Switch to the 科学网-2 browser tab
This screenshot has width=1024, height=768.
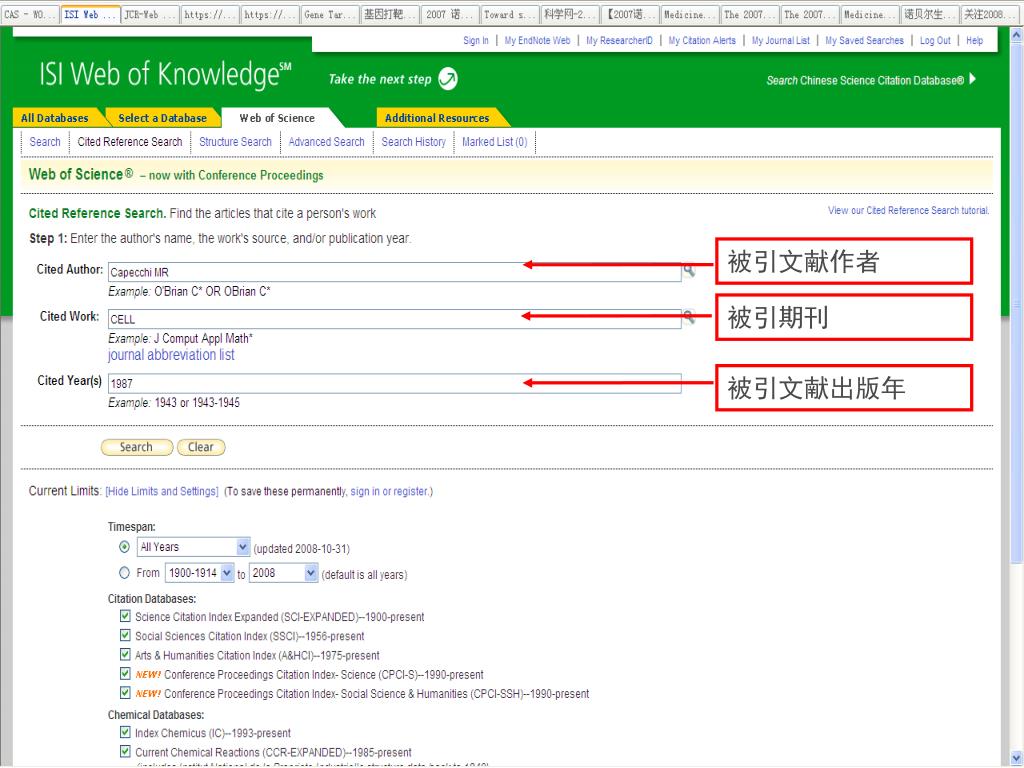pos(571,14)
